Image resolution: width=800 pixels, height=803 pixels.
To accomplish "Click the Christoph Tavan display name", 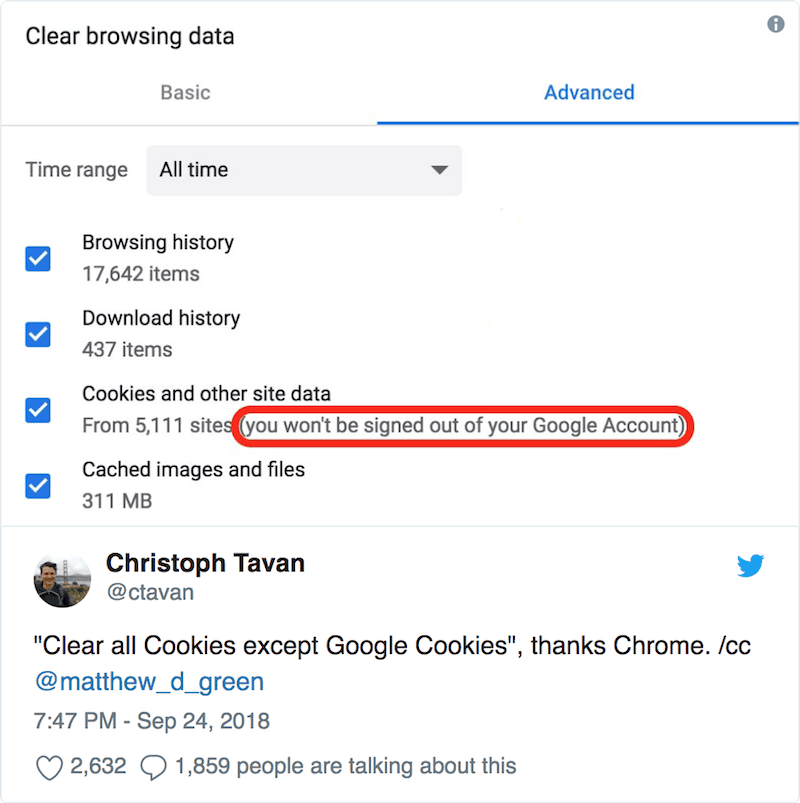I will (205, 563).
